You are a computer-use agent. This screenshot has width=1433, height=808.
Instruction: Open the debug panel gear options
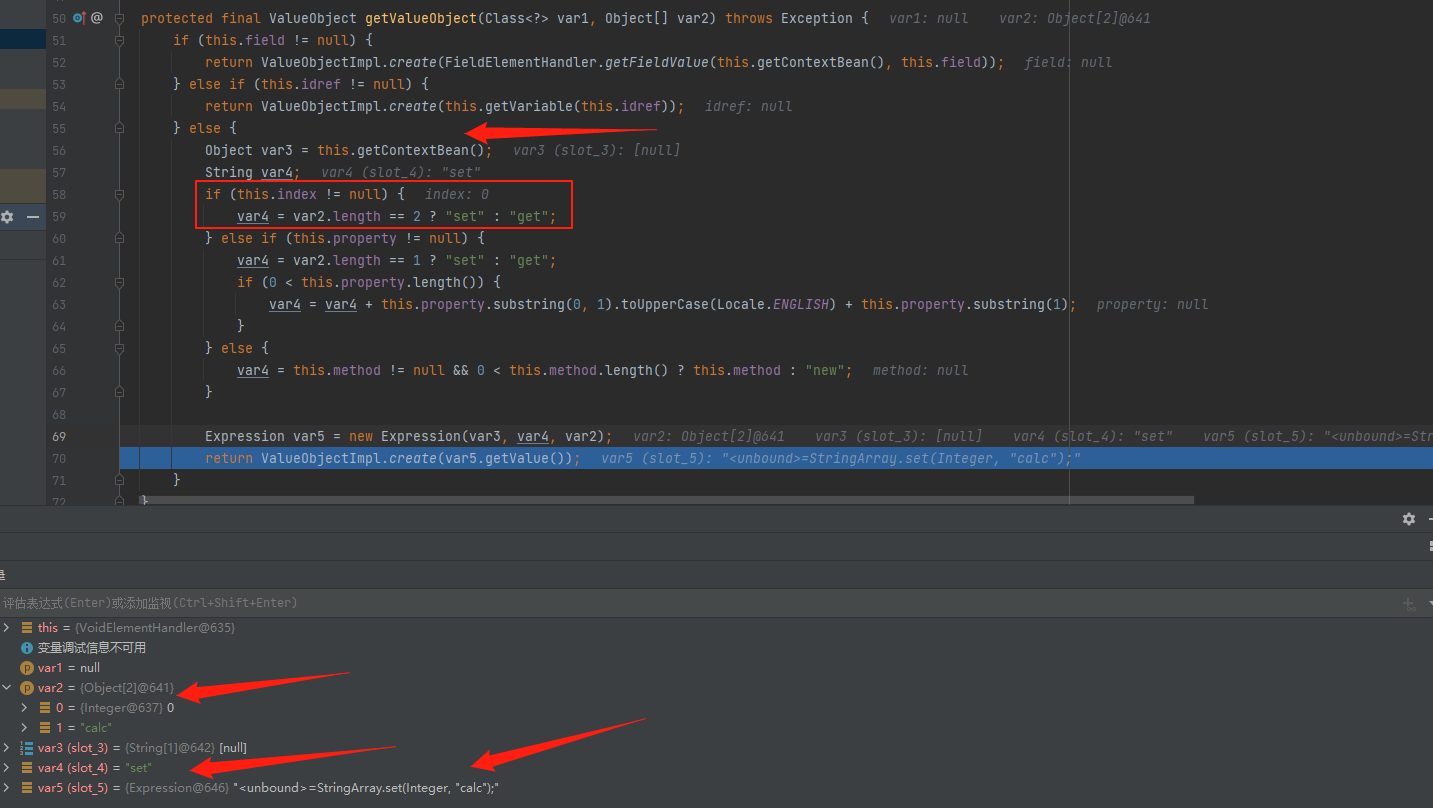1409,519
